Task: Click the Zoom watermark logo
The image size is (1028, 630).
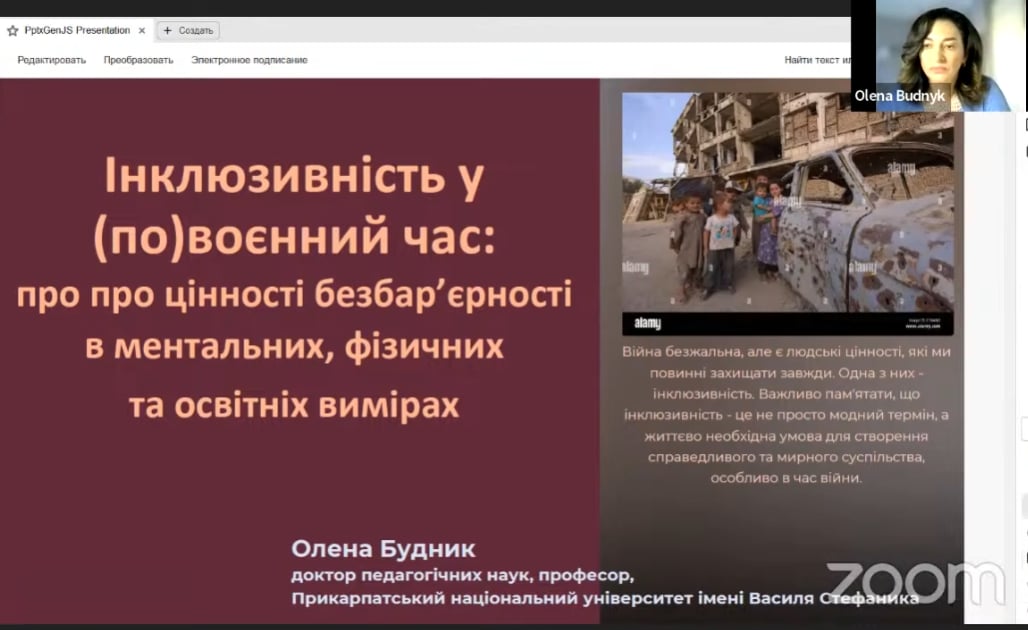Action: (x=914, y=583)
